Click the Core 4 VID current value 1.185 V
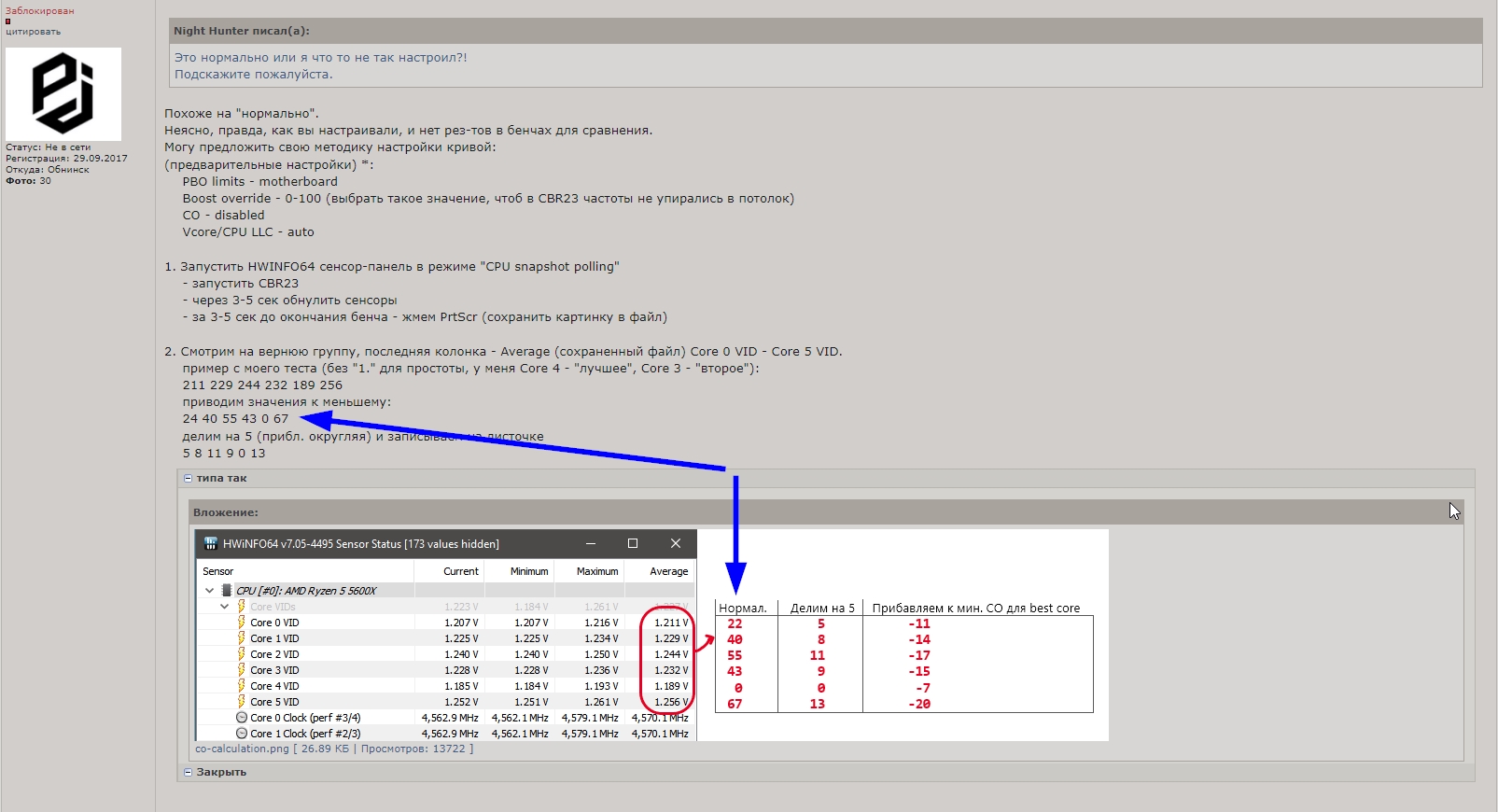Image resolution: width=1498 pixels, height=812 pixels. coord(461,686)
